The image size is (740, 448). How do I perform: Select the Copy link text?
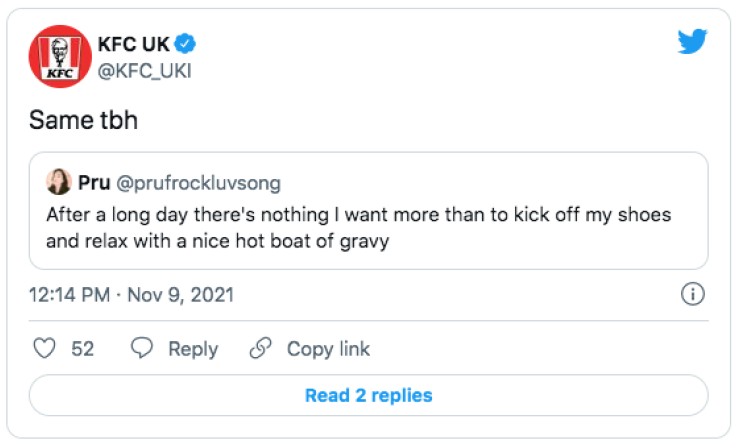pyautogui.click(x=328, y=348)
